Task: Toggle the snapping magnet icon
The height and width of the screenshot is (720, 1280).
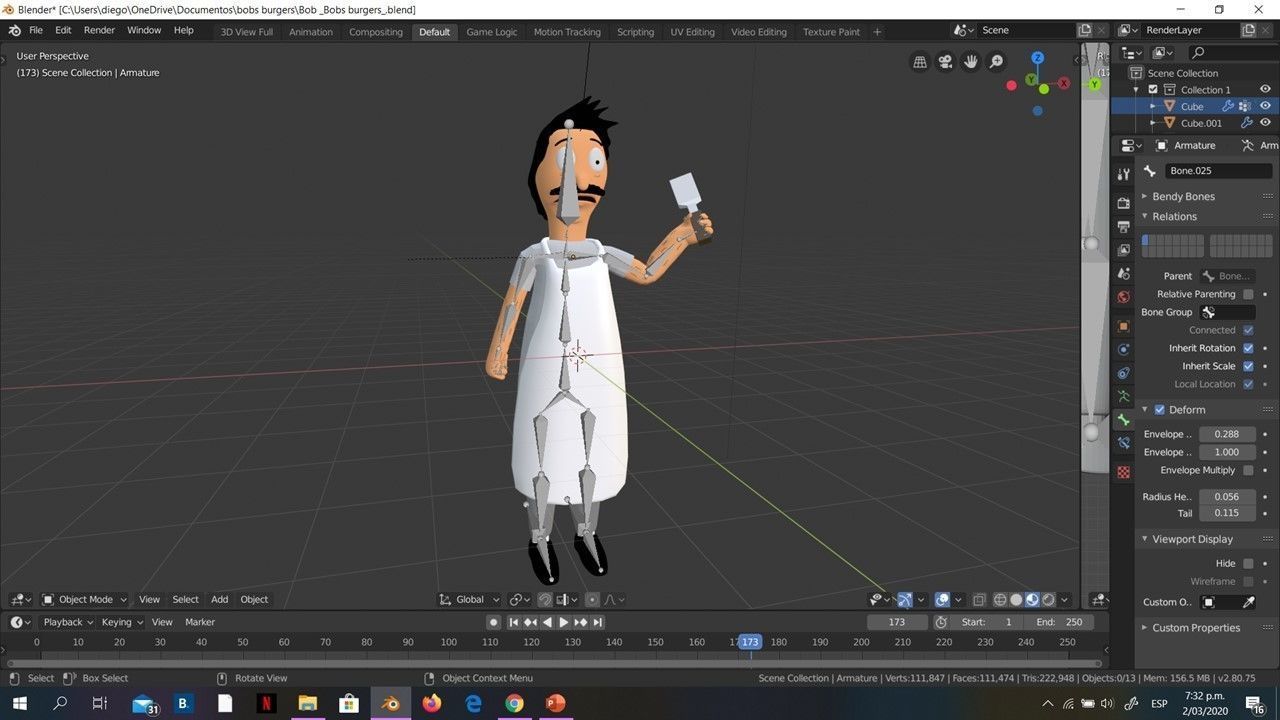Action: pos(545,600)
